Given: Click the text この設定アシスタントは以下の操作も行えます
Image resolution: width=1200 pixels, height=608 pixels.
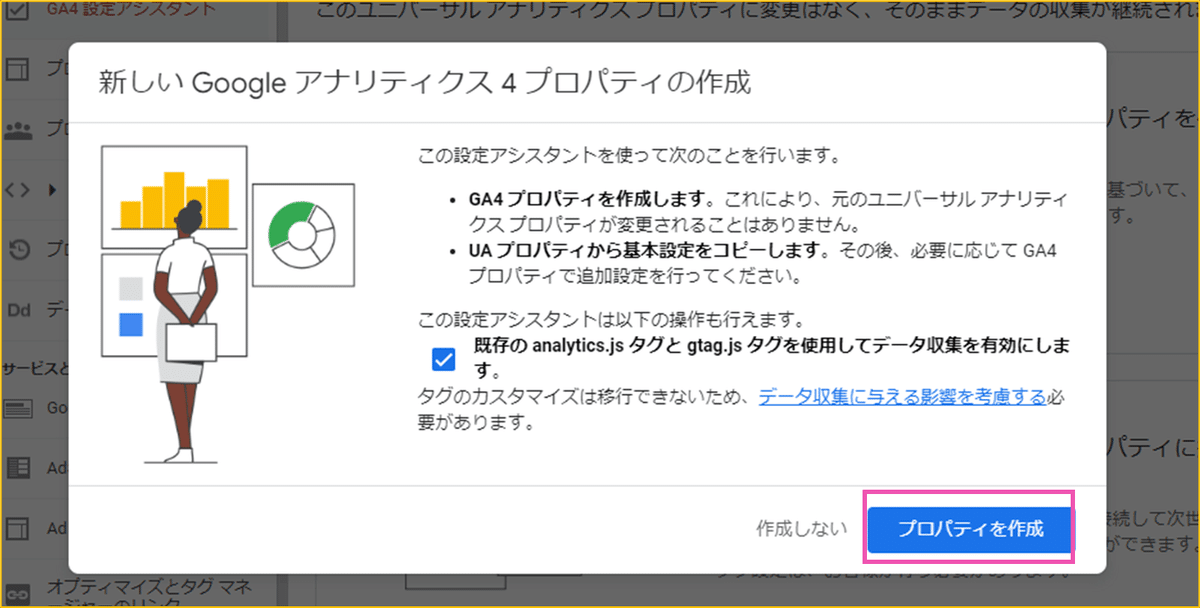Looking at the screenshot, I should click(610, 321).
